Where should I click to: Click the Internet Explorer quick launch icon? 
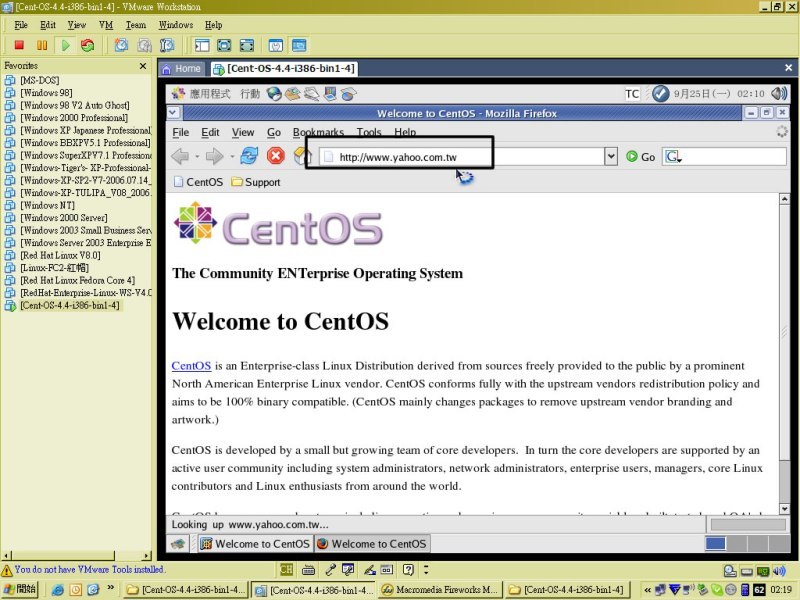58,590
